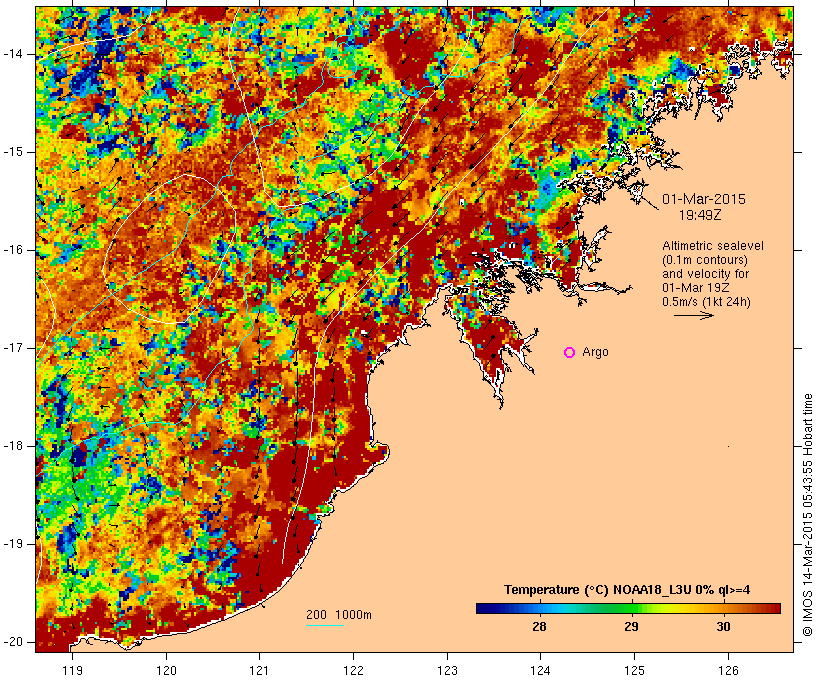Viewport: 820px width, 680px height.
Task: Click the longitude label '119'
Action: coord(72,671)
